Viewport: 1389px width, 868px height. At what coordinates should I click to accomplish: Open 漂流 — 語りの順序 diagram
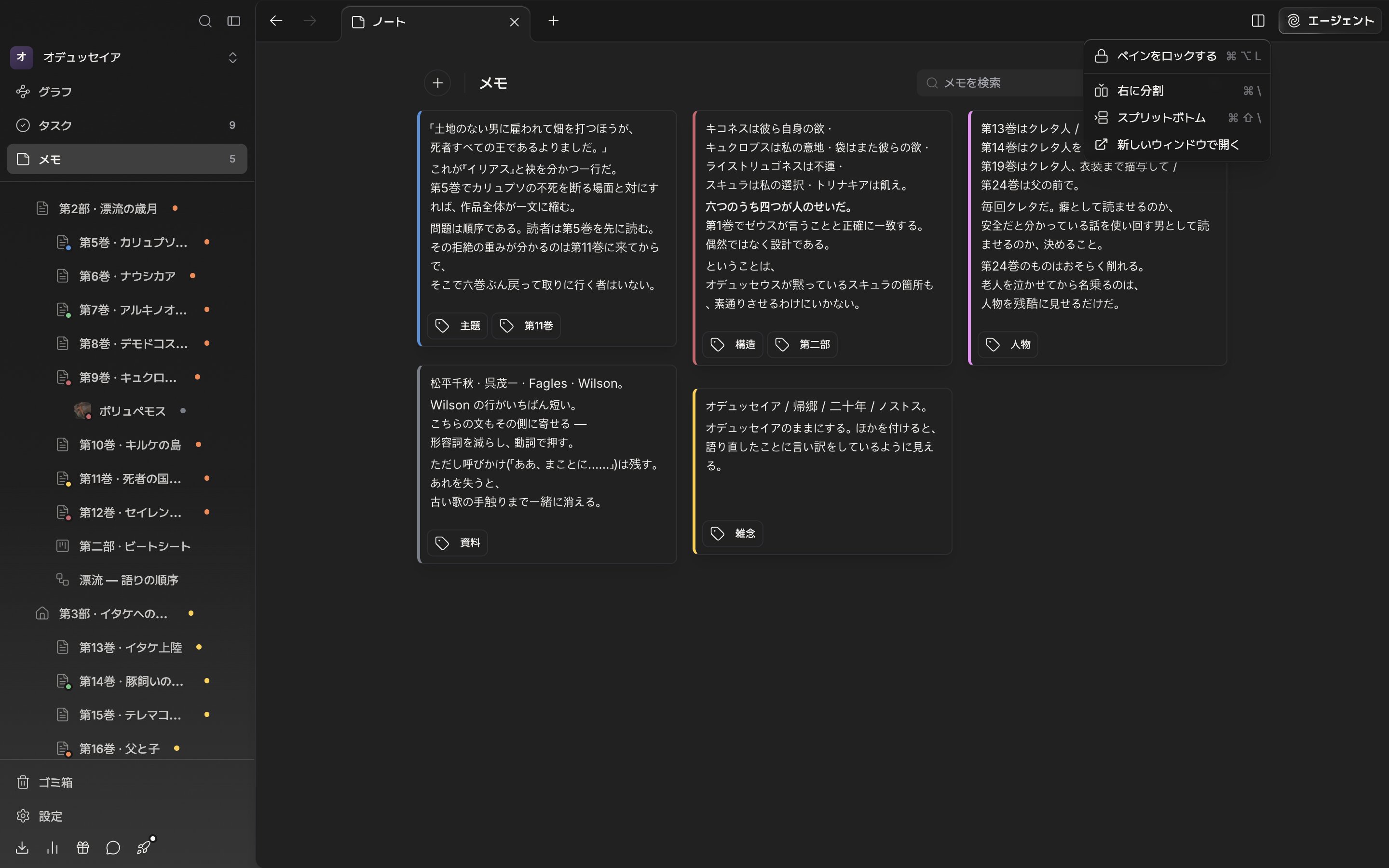tap(129, 580)
